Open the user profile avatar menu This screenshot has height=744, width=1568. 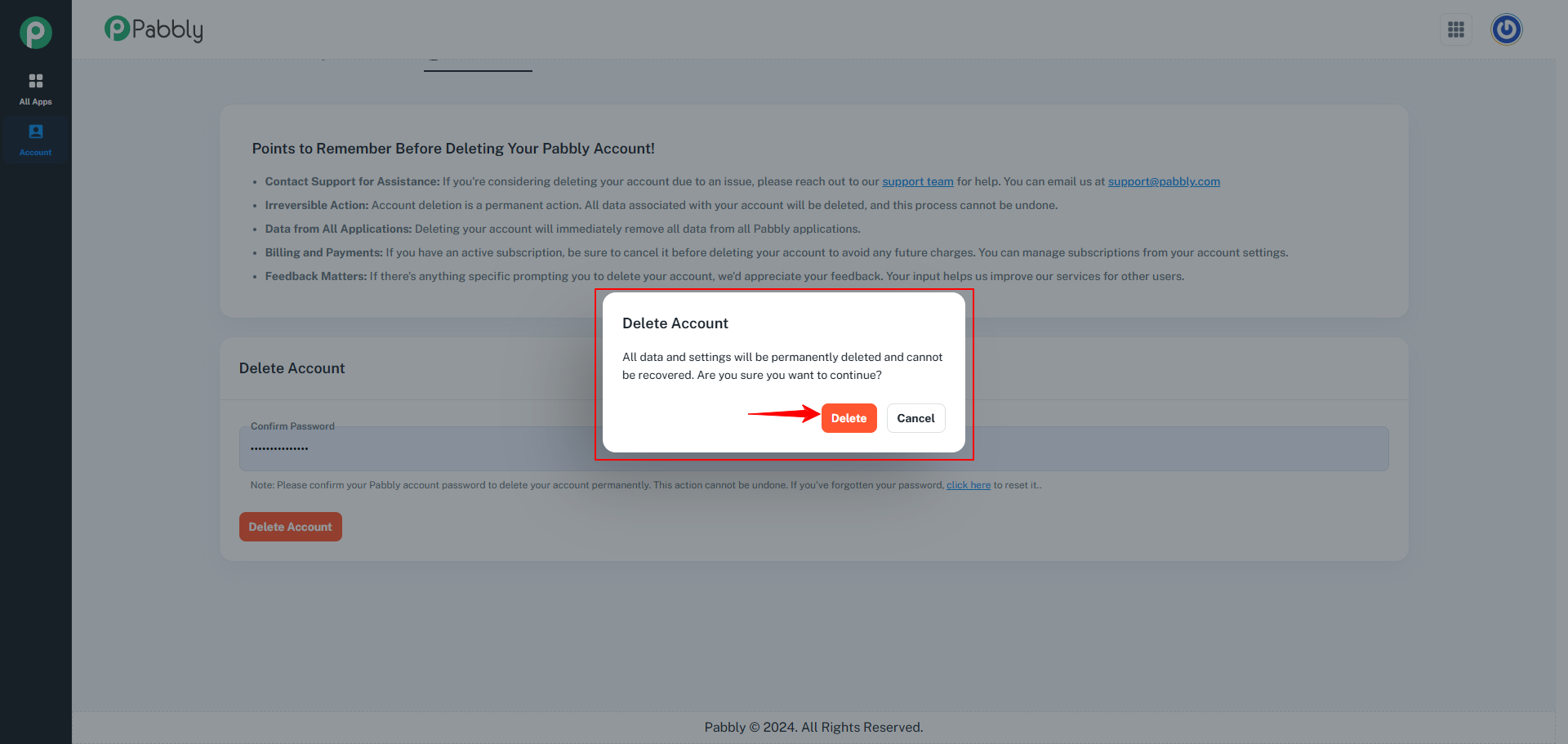coord(1507,29)
